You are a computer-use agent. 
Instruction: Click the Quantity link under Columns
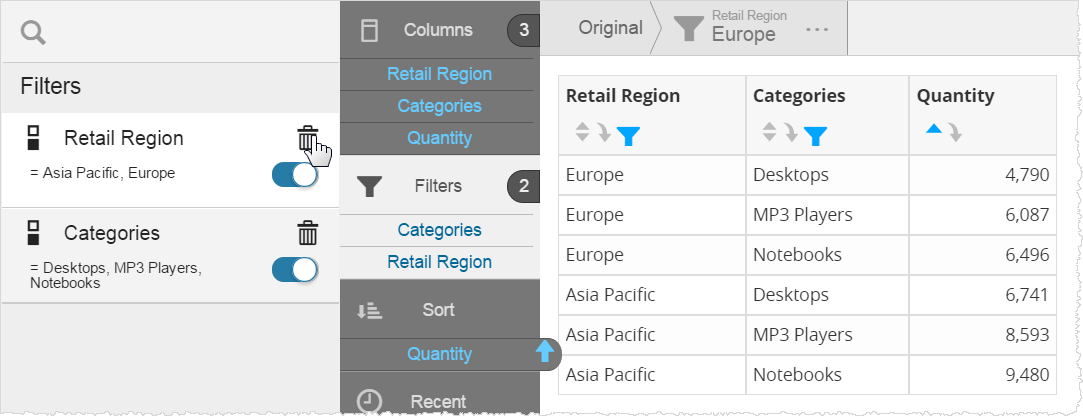tap(439, 138)
